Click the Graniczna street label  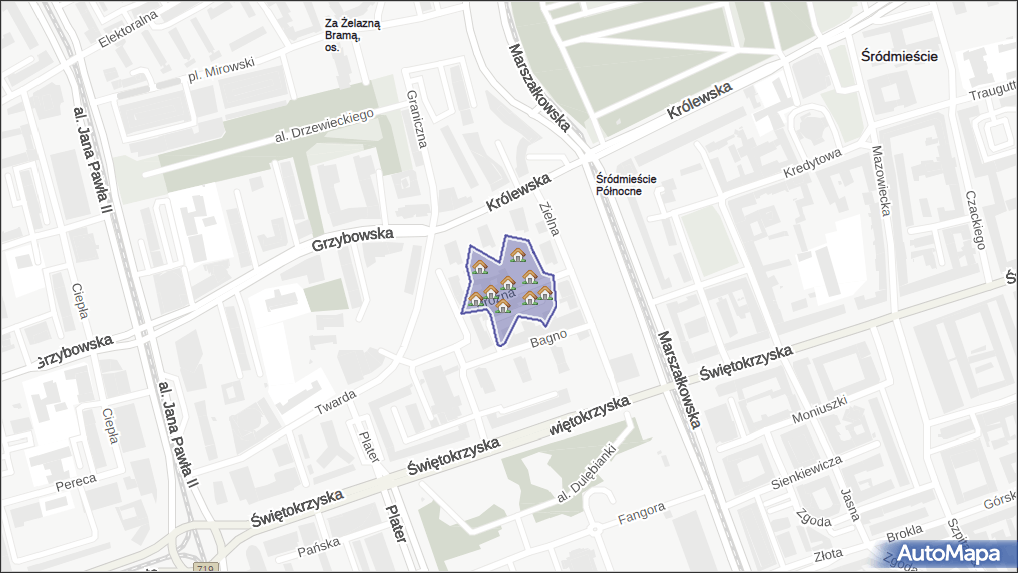click(x=417, y=119)
